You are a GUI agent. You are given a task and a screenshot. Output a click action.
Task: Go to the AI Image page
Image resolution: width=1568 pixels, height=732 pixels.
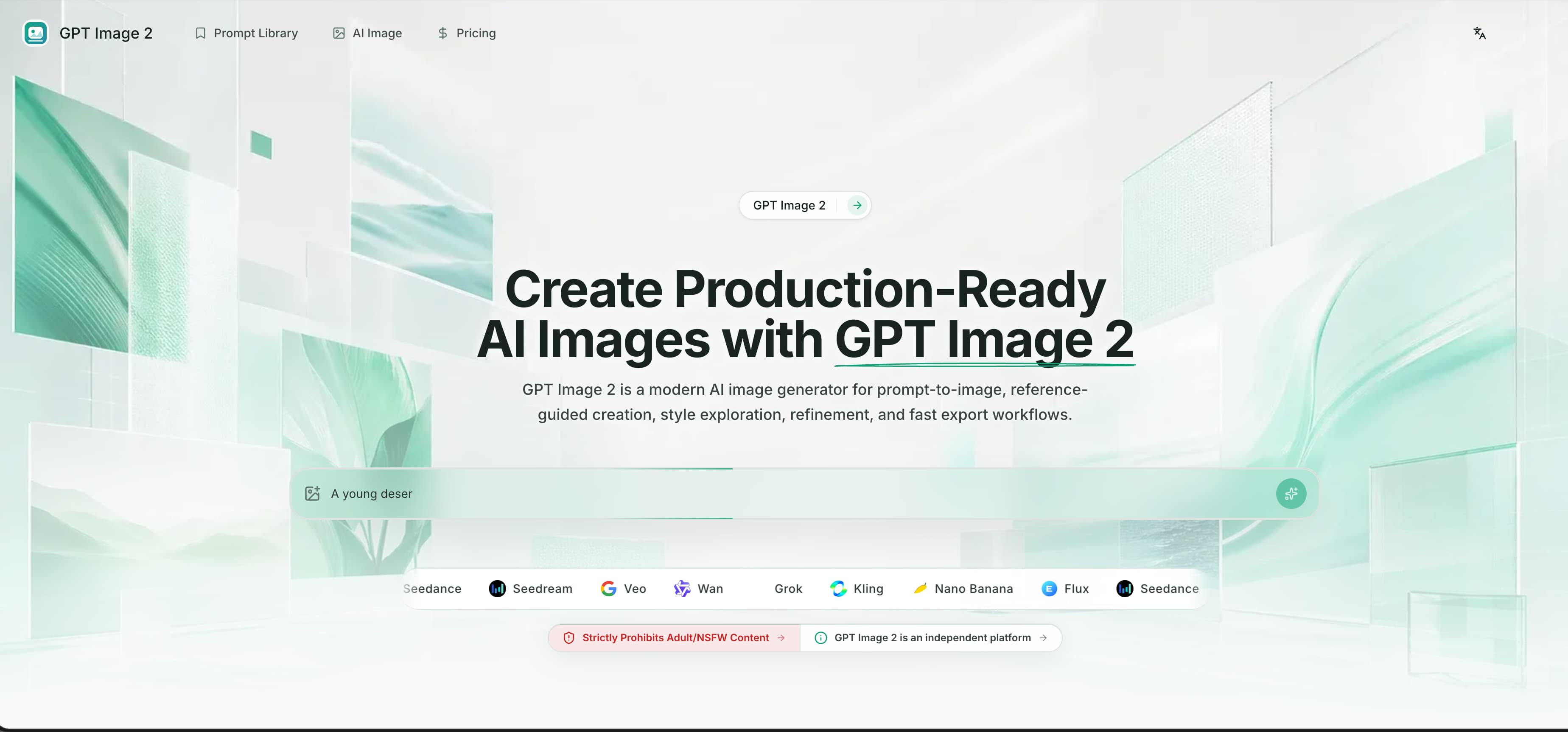(368, 33)
